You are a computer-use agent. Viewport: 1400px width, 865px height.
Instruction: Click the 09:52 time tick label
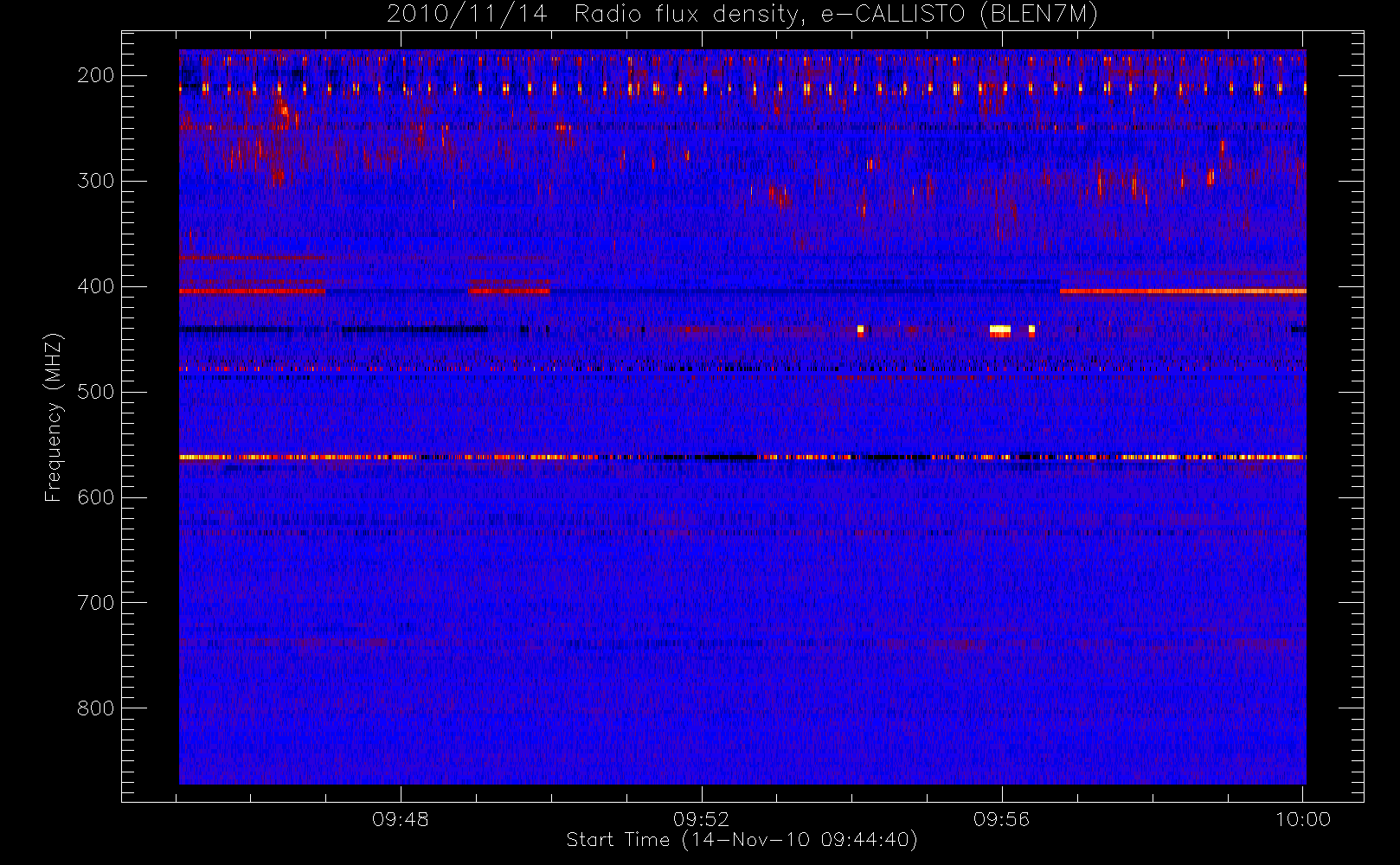click(702, 819)
